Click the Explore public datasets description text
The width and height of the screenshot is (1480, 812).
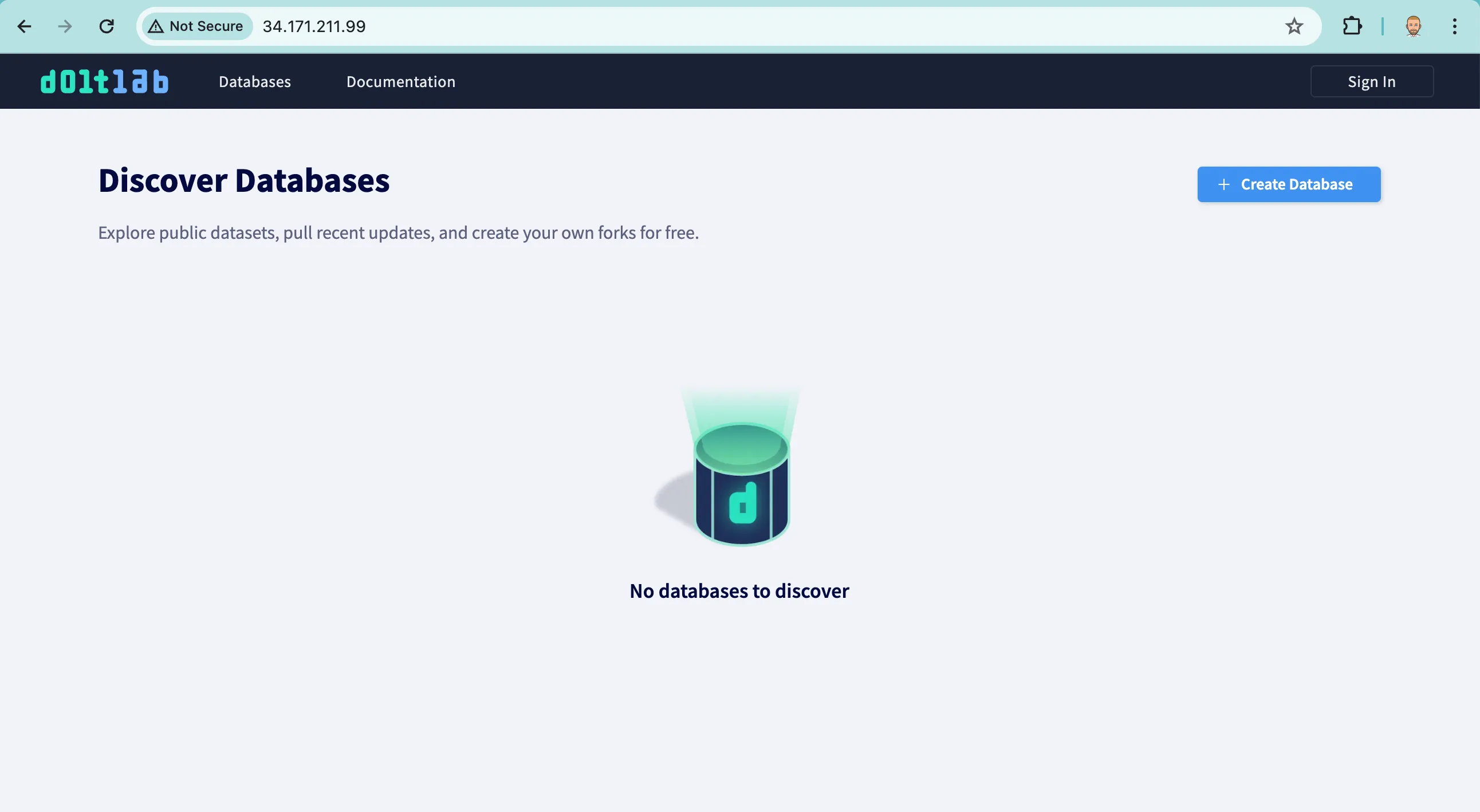398,232
